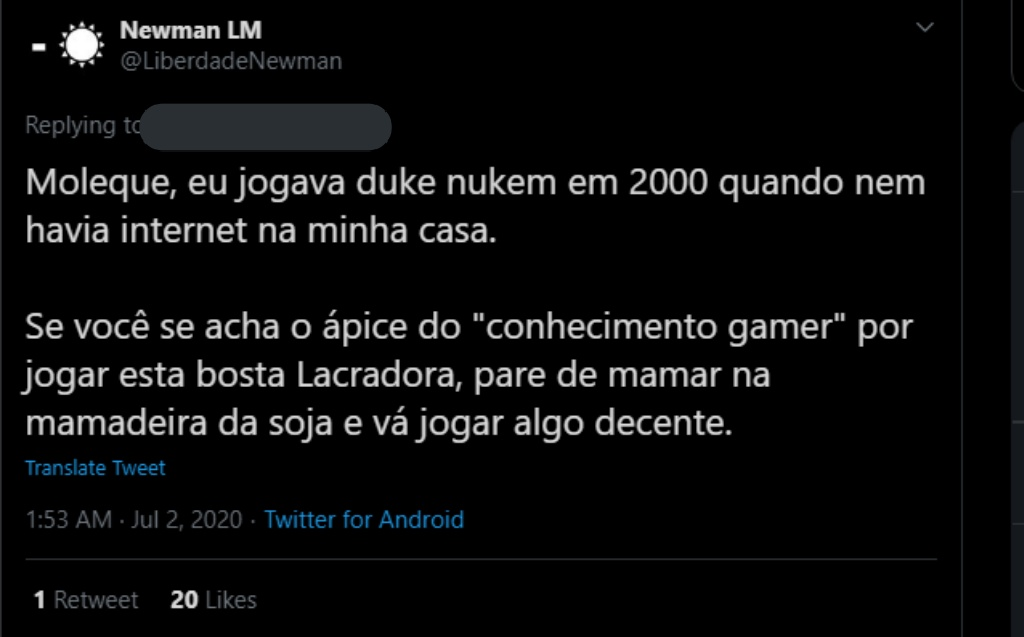Click the "Replying to" label
The height and width of the screenshot is (637, 1024).
(x=84, y=126)
